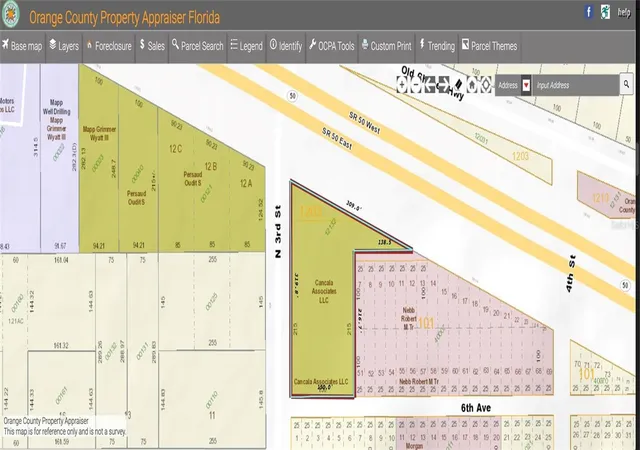This screenshot has height=450, width=640.
Task: Select parcel labeled 12 B
Action: (211, 167)
